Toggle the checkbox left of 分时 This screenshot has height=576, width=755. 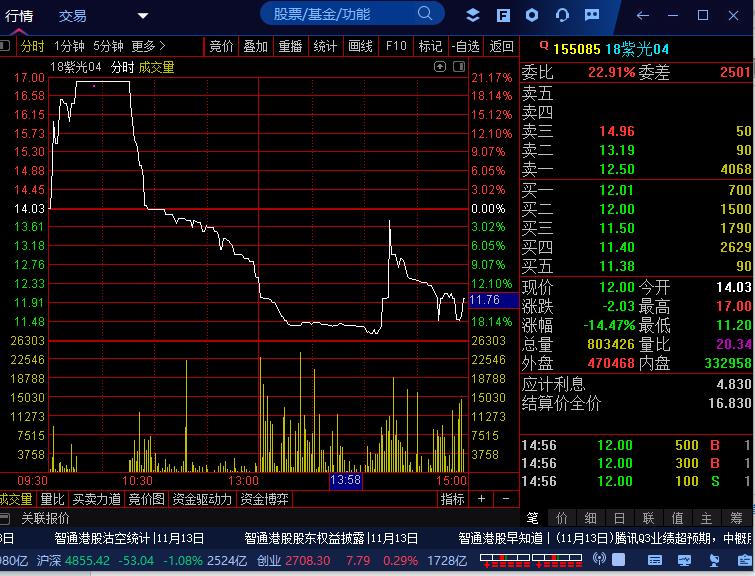coord(5,46)
